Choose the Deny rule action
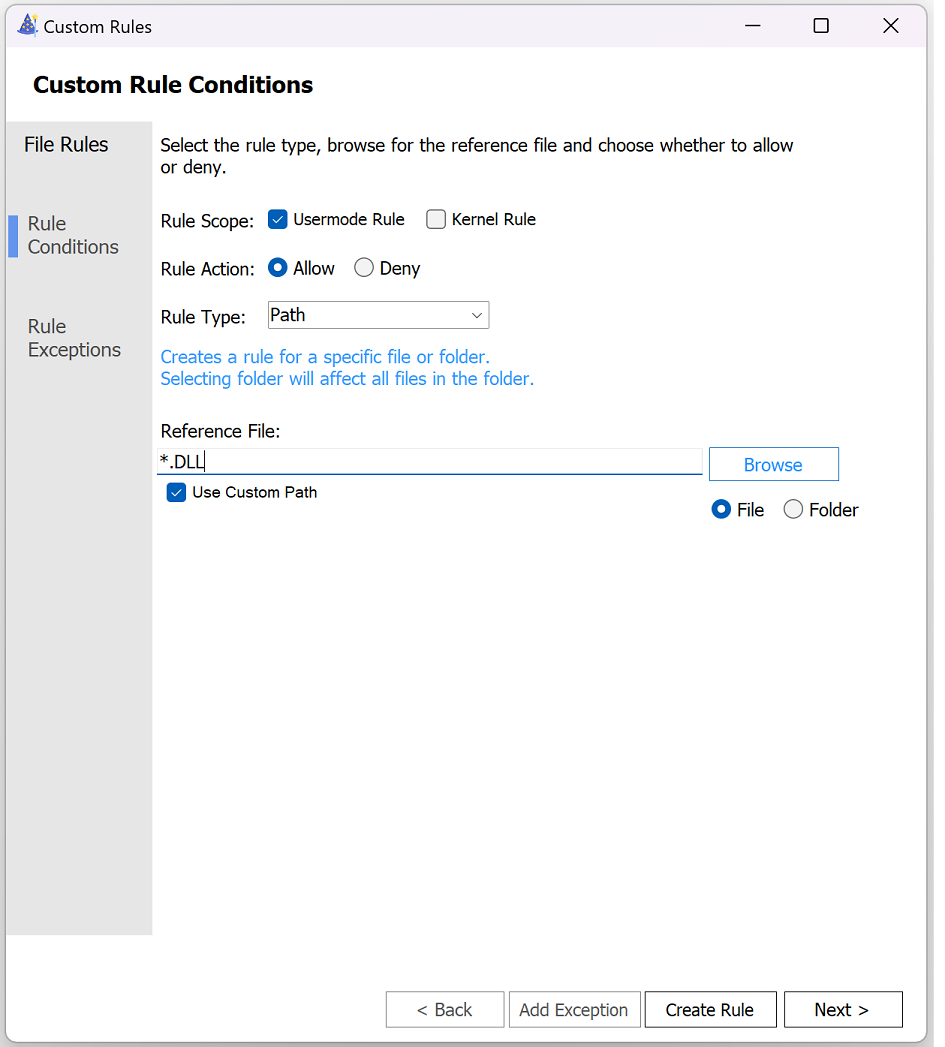Screen dimensions: 945x1047 click(x=364, y=268)
